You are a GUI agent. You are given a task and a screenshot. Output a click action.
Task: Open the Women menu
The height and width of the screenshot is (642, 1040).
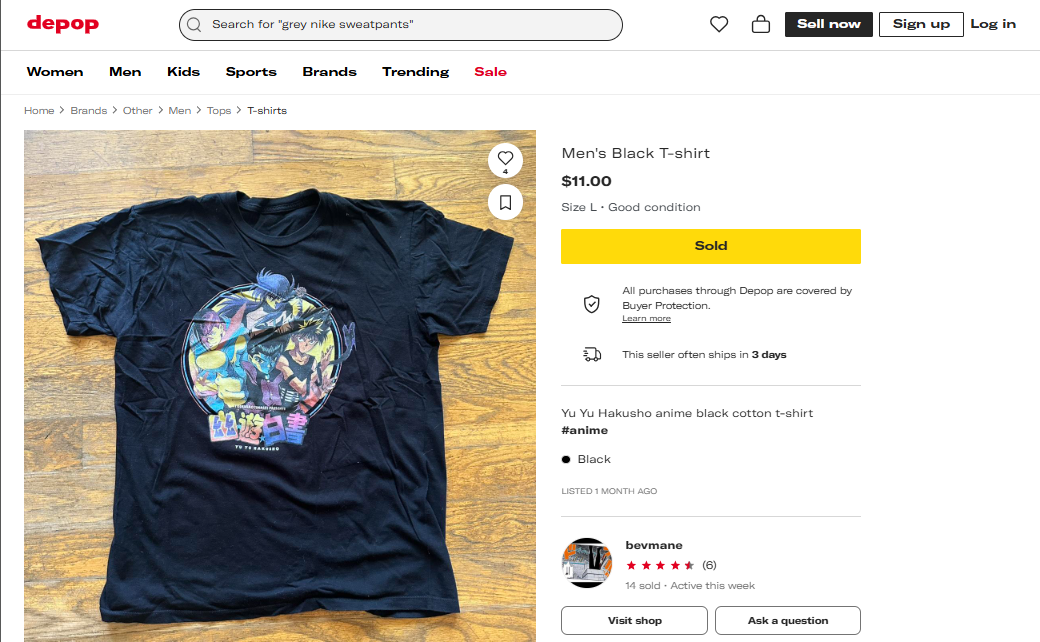[55, 72]
